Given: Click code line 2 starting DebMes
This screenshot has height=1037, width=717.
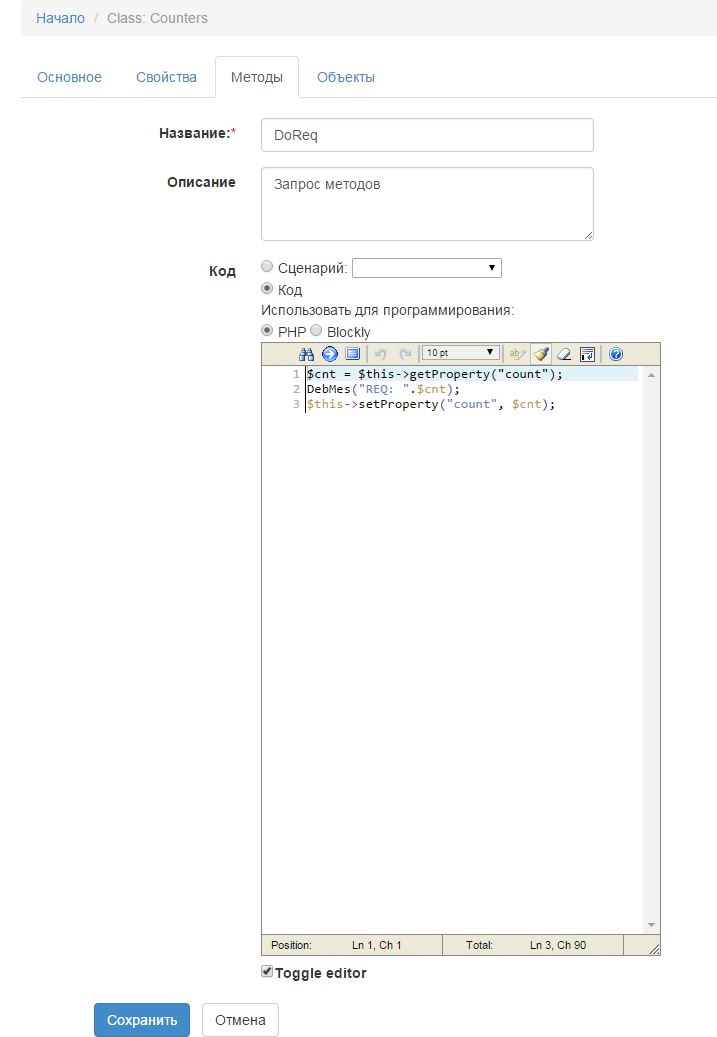Looking at the screenshot, I should click(383, 389).
